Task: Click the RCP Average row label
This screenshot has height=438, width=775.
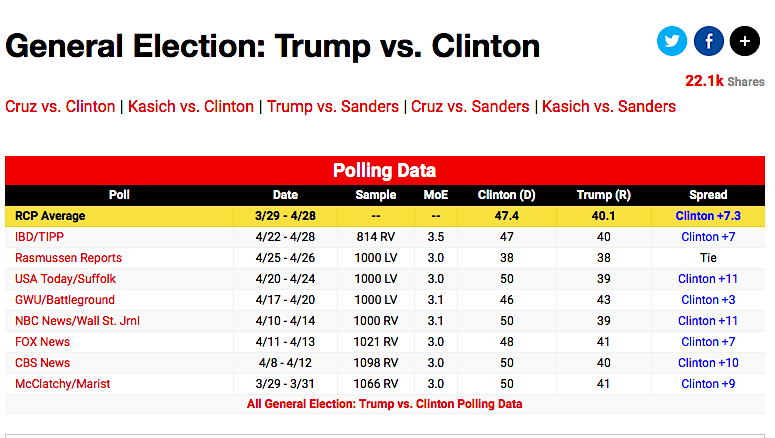Action: point(50,216)
